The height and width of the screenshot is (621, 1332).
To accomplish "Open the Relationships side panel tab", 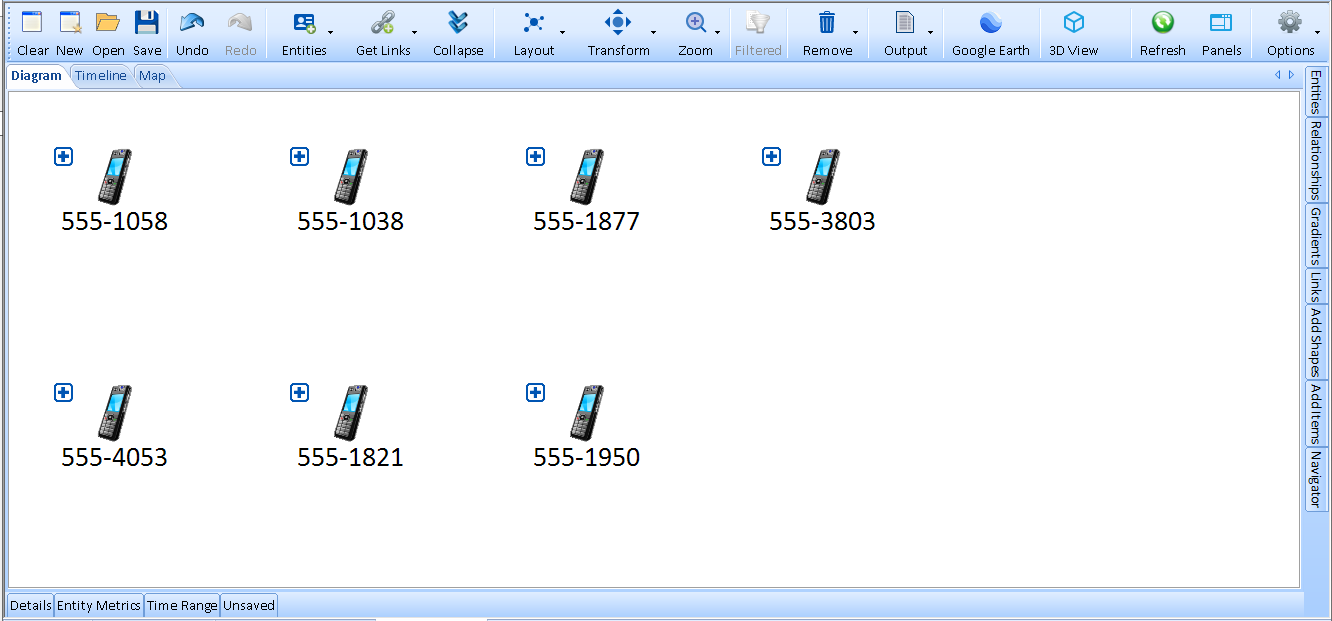I will click(1316, 160).
